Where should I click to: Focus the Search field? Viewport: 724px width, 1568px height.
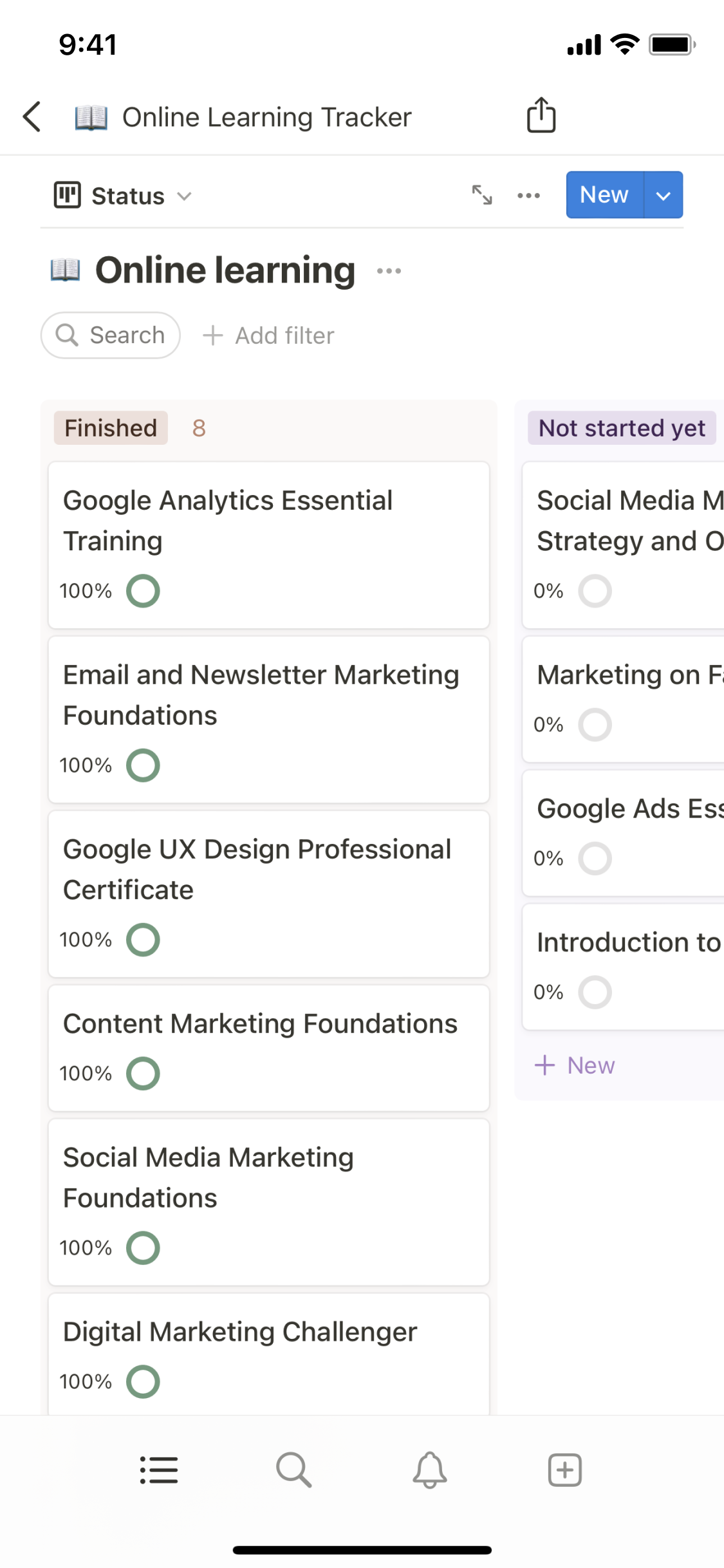pyautogui.click(x=111, y=335)
